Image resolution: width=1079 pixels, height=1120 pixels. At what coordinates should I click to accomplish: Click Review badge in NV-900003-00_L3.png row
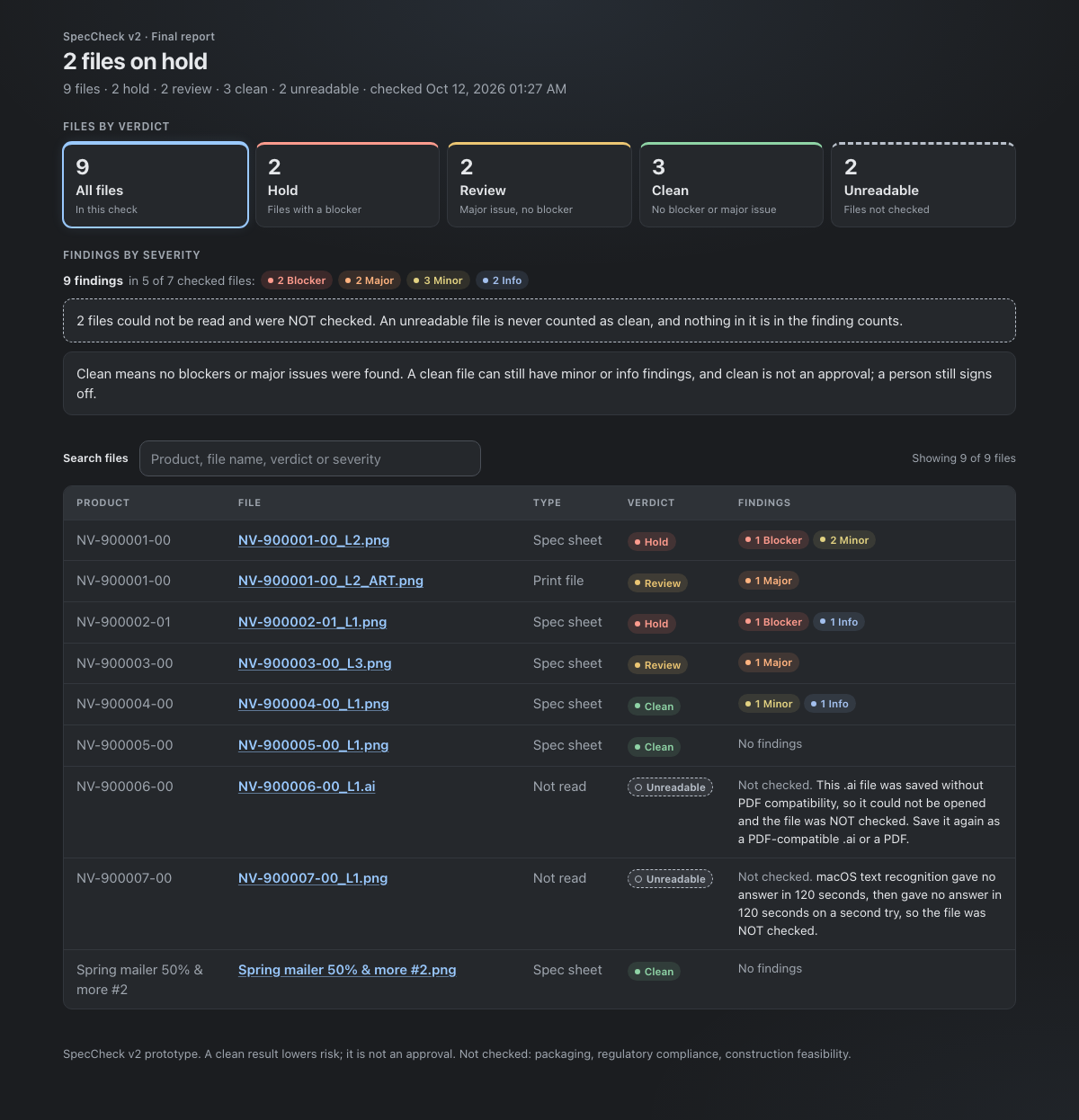pyautogui.click(x=657, y=665)
